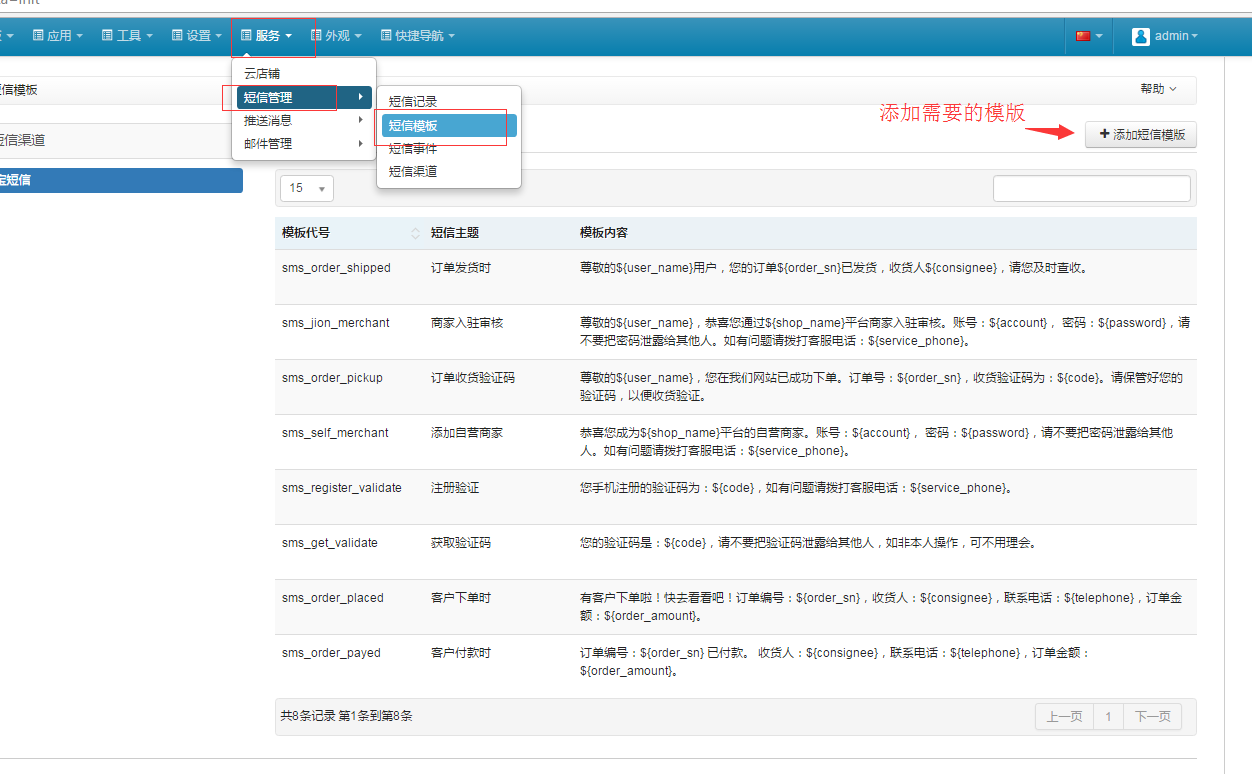1252x774 pixels.
Task: Click the sort arrows on 模板代号 column
Action: (416, 233)
